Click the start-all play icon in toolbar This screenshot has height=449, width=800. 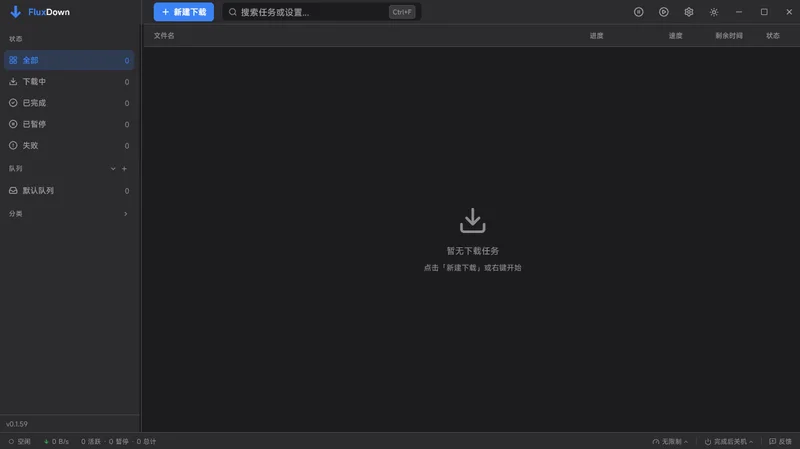coord(663,12)
